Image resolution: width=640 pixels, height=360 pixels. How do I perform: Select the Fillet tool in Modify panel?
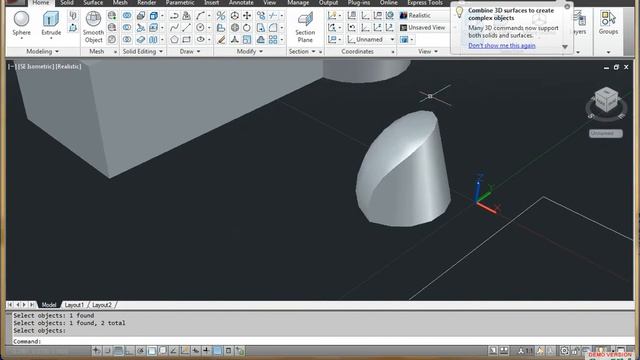pos(273,27)
